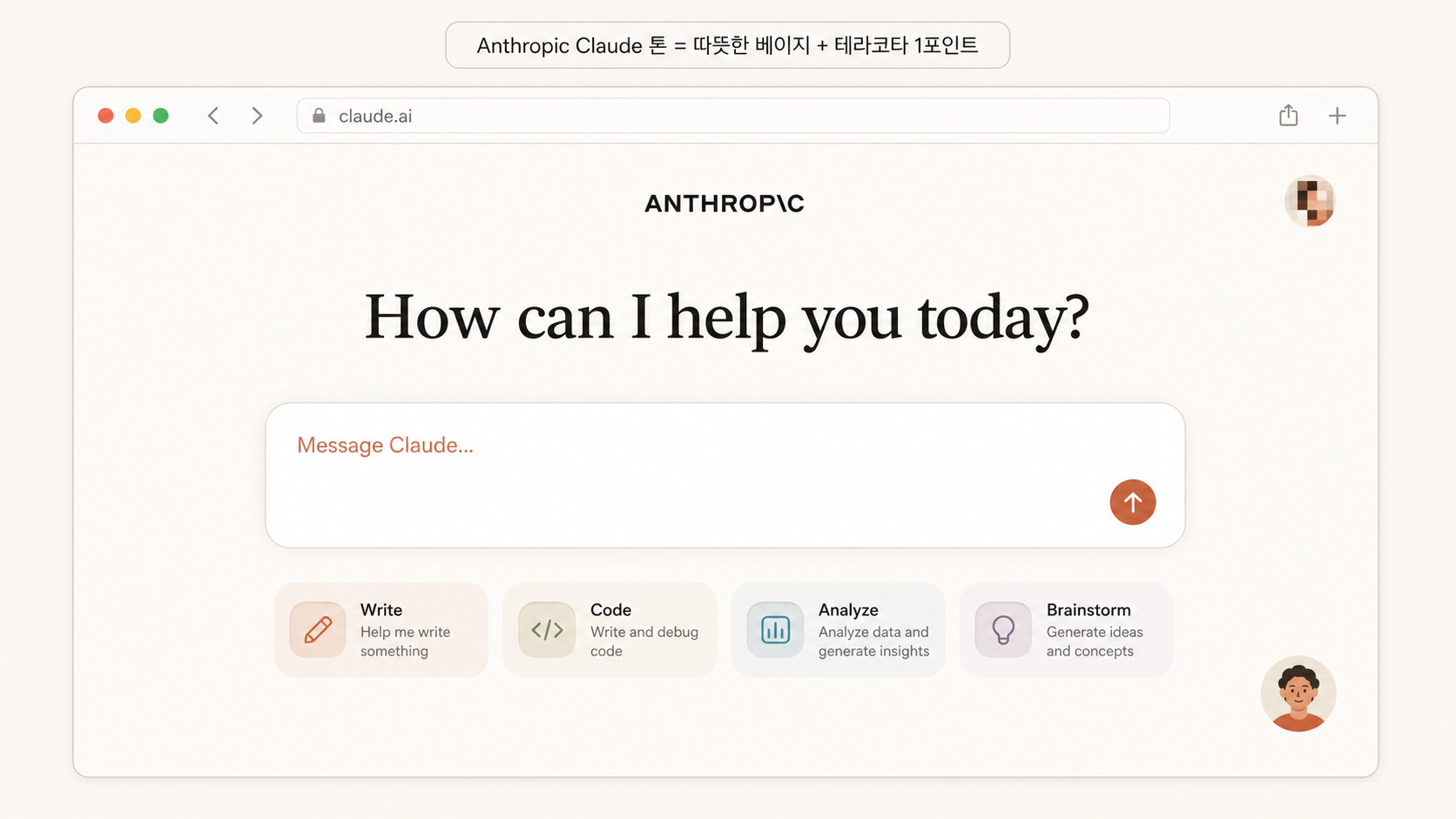Open a new tab with plus icon
1456x819 pixels.
pos(1338,116)
